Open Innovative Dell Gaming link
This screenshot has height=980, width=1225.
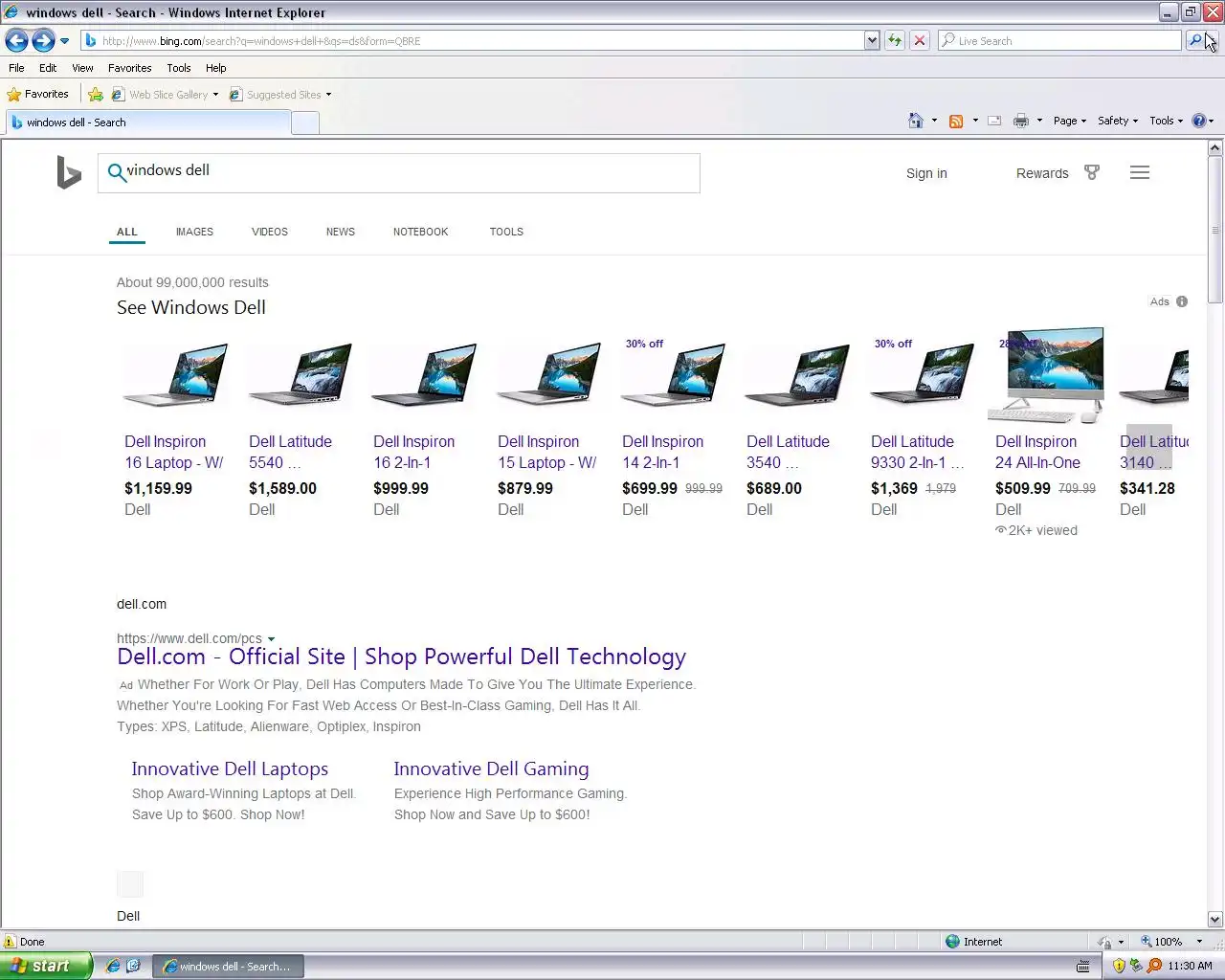tap(491, 768)
